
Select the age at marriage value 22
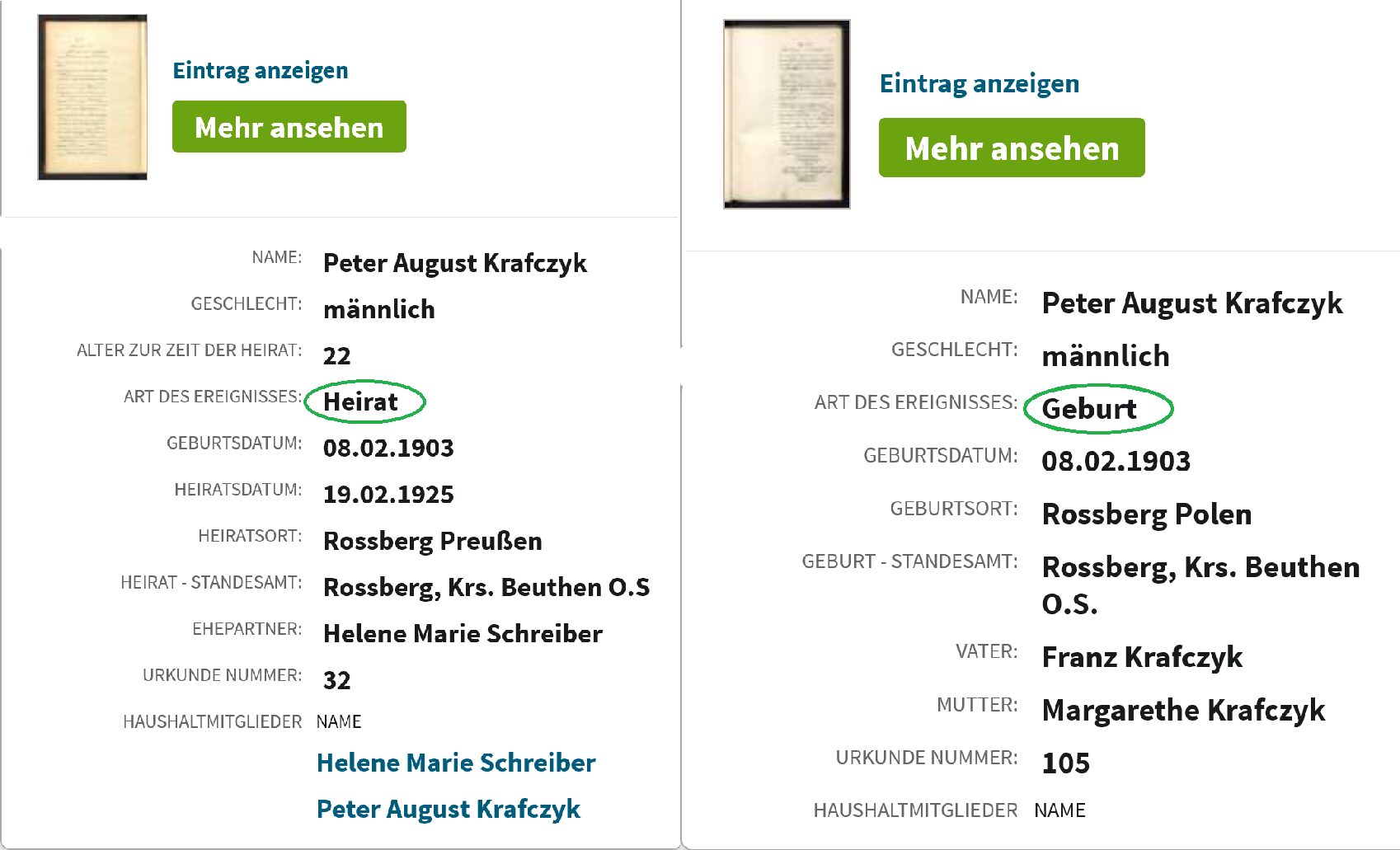336,355
